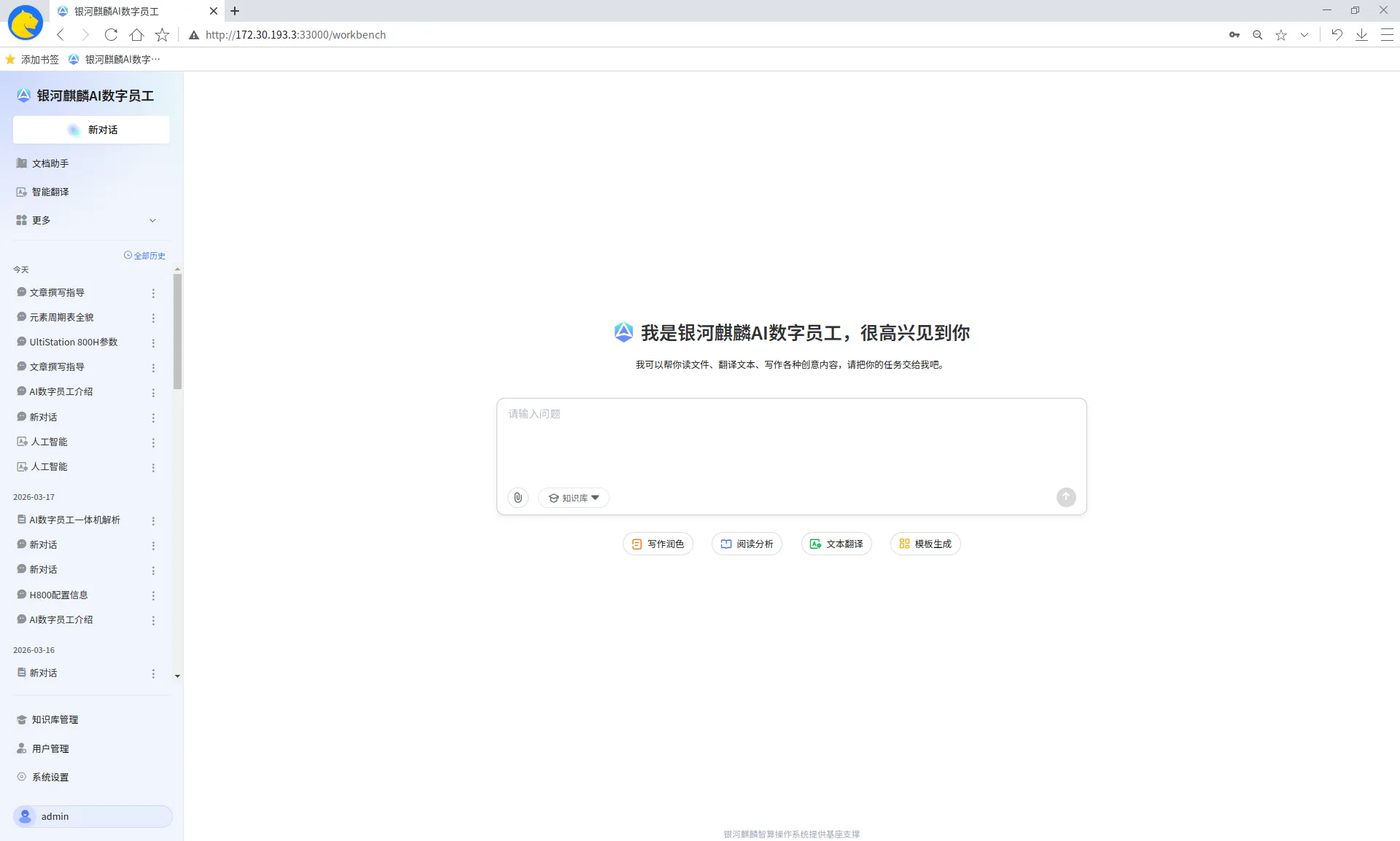Open the browser downloads icon
This screenshot has width=1400, height=841.
tap(1361, 34)
